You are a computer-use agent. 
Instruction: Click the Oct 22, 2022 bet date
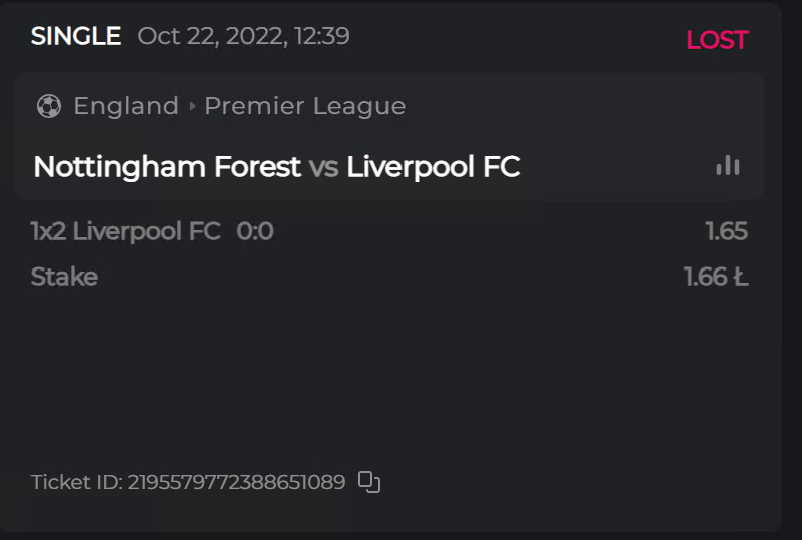click(x=243, y=37)
